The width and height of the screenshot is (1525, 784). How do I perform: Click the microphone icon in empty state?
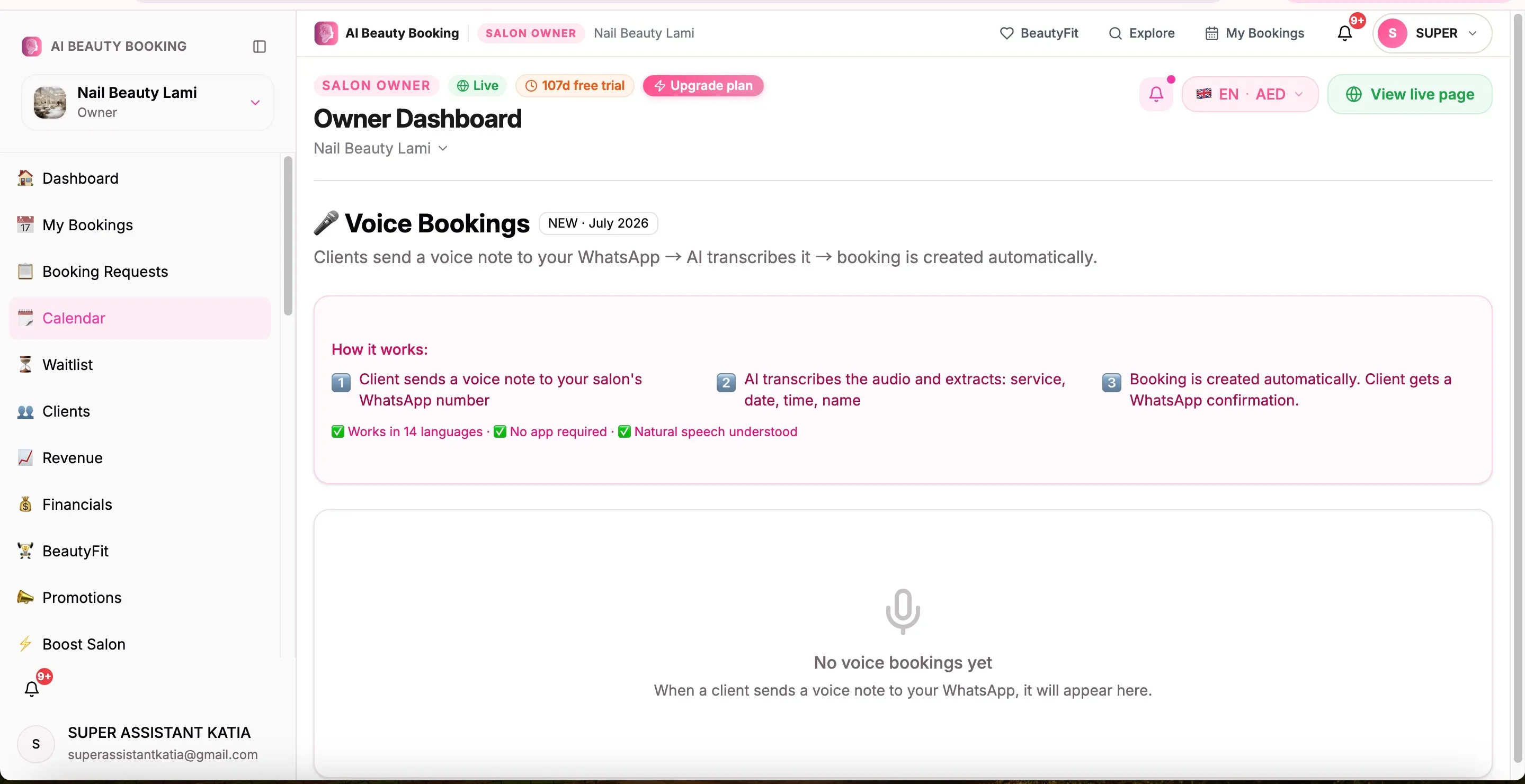903,611
